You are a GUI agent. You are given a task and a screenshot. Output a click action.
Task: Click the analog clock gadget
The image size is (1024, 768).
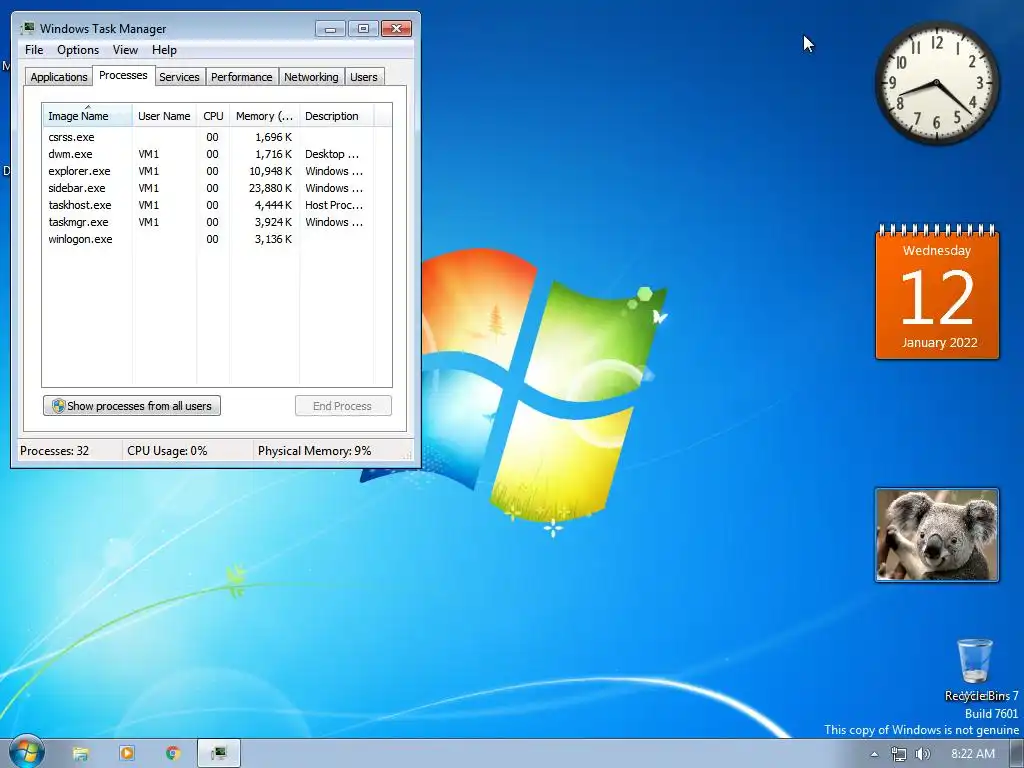pyautogui.click(x=936, y=83)
